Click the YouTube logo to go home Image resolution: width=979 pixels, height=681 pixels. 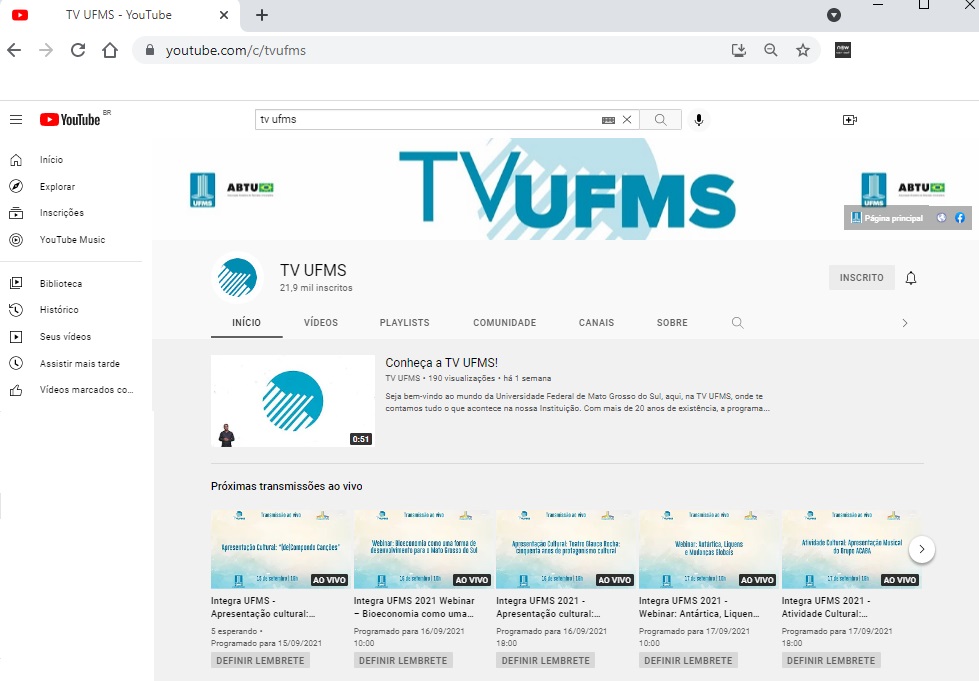coord(70,120)
